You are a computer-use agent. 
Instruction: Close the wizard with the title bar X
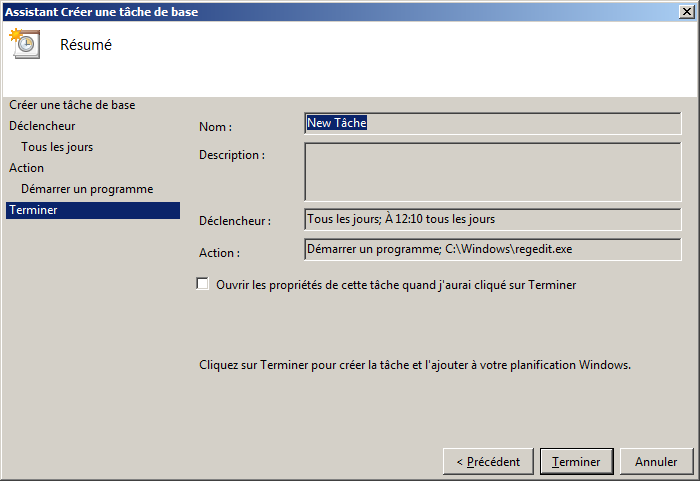[x=685, y=11]
